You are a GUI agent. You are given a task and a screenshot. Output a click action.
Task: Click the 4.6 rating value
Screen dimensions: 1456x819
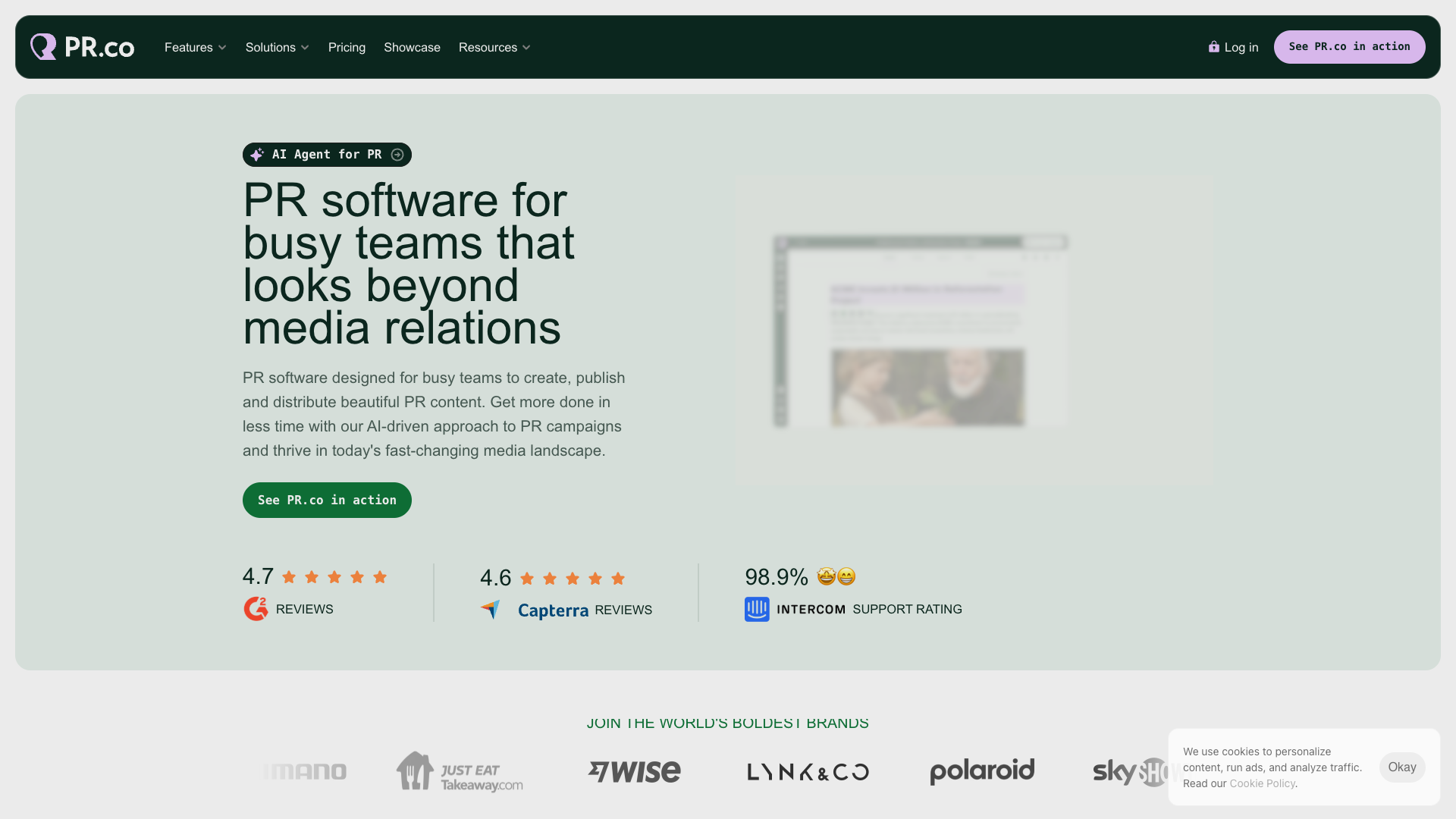pyautogui.click(x=496, y=578)
